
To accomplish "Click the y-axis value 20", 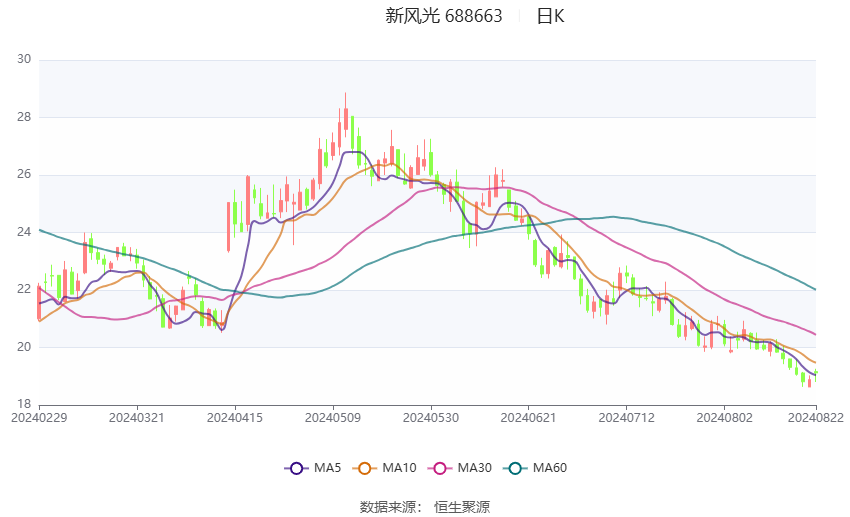I will (24, 347).
